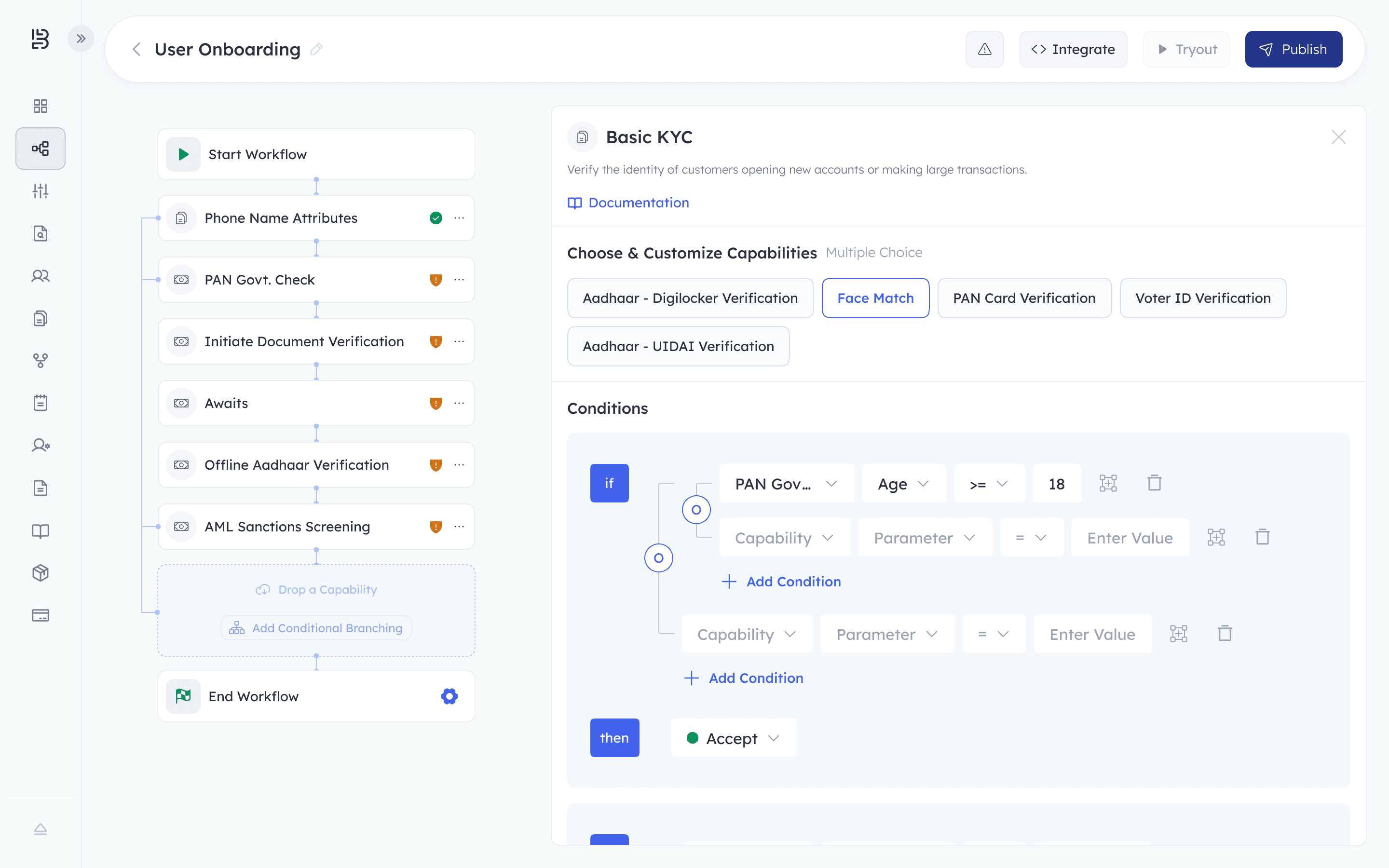This screenshot has height=868, width=1389.
Task: Delete the PAN Gov Age condition row
Action: click(1154, 483)
